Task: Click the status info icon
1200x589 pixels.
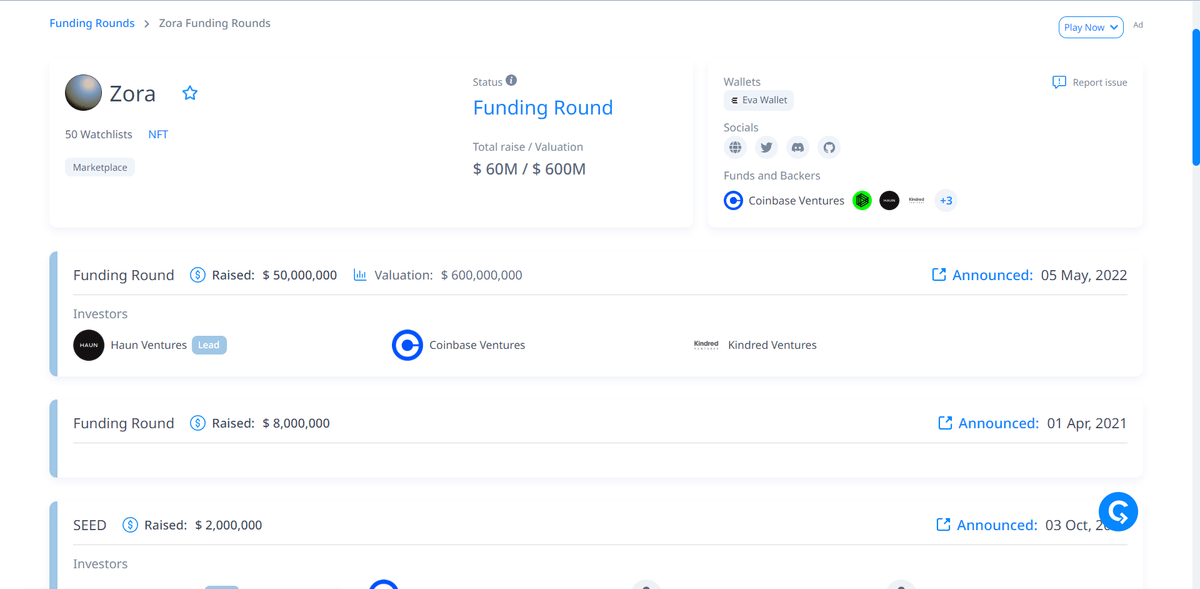Action: click(x=511, y=80)
